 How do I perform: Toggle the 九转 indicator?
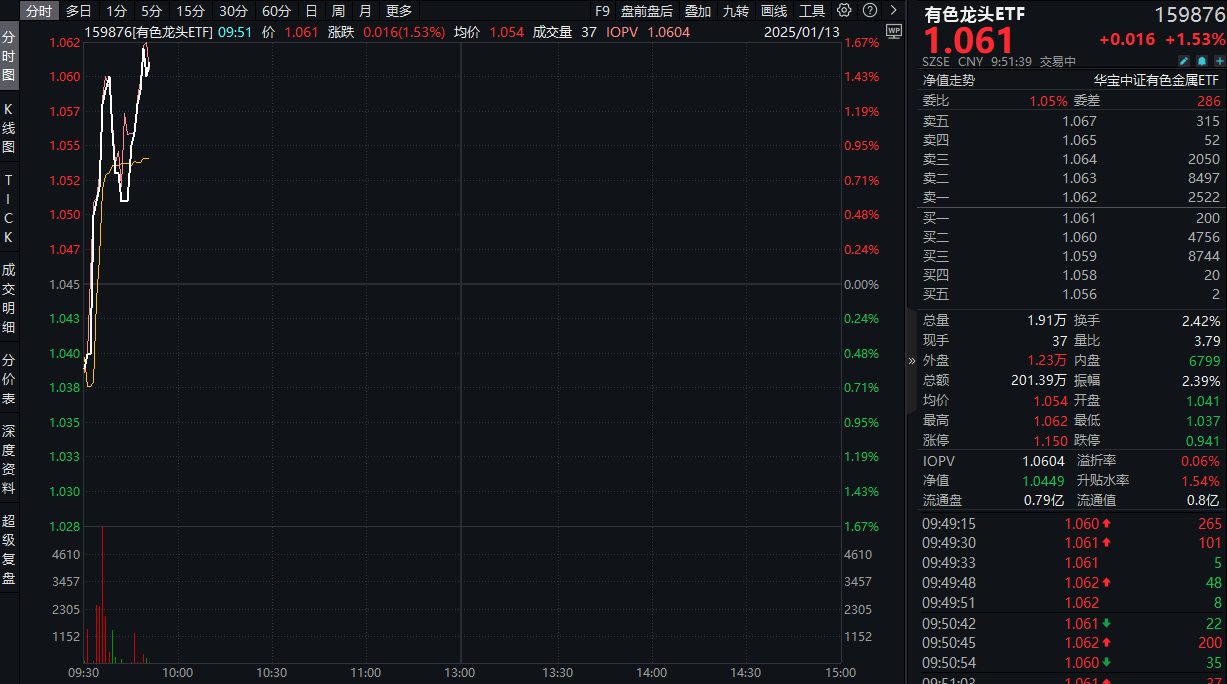pyautogui.click(x=735, y=11)
